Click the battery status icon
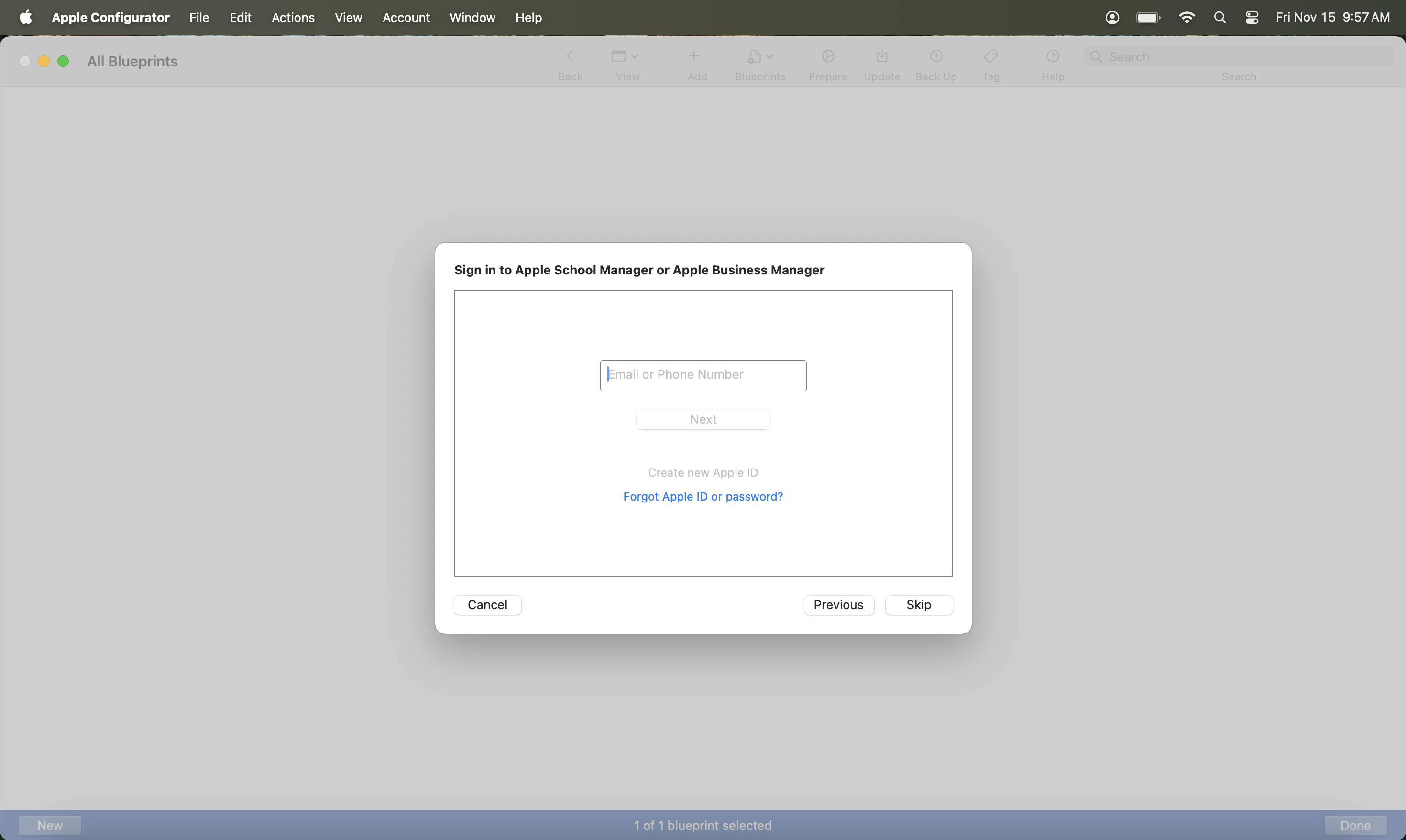 (x=1148, y=18)
